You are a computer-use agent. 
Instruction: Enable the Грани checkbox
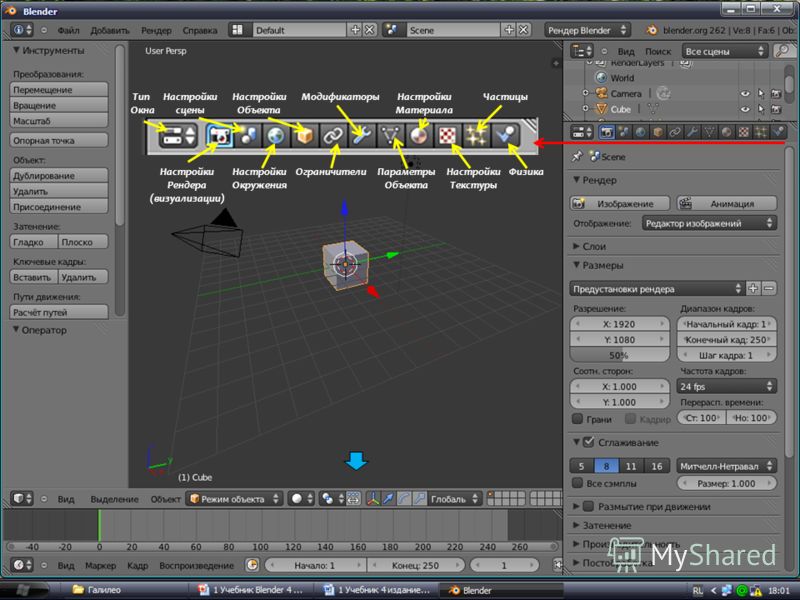[x=578, y=419]
